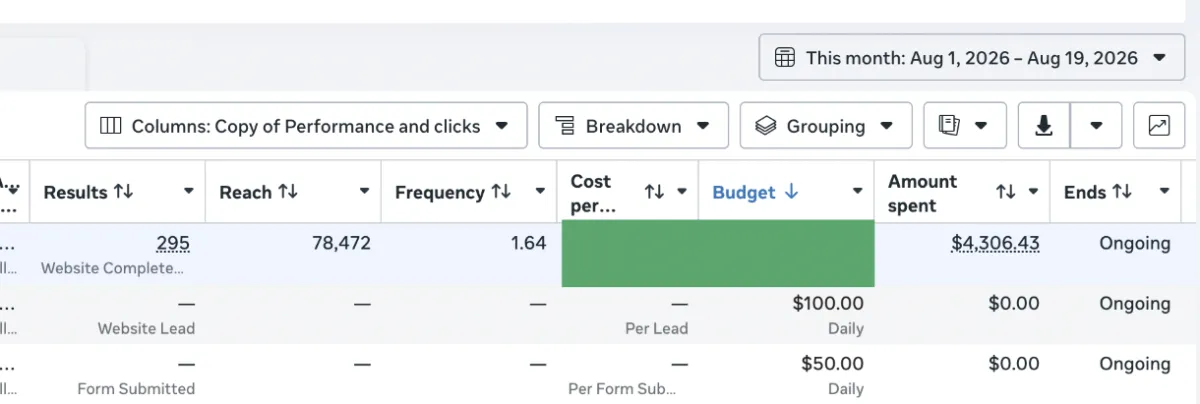Open the date range picker for Aug 2026
This screenshot has width=1200, height=404.
pos(972,58)
